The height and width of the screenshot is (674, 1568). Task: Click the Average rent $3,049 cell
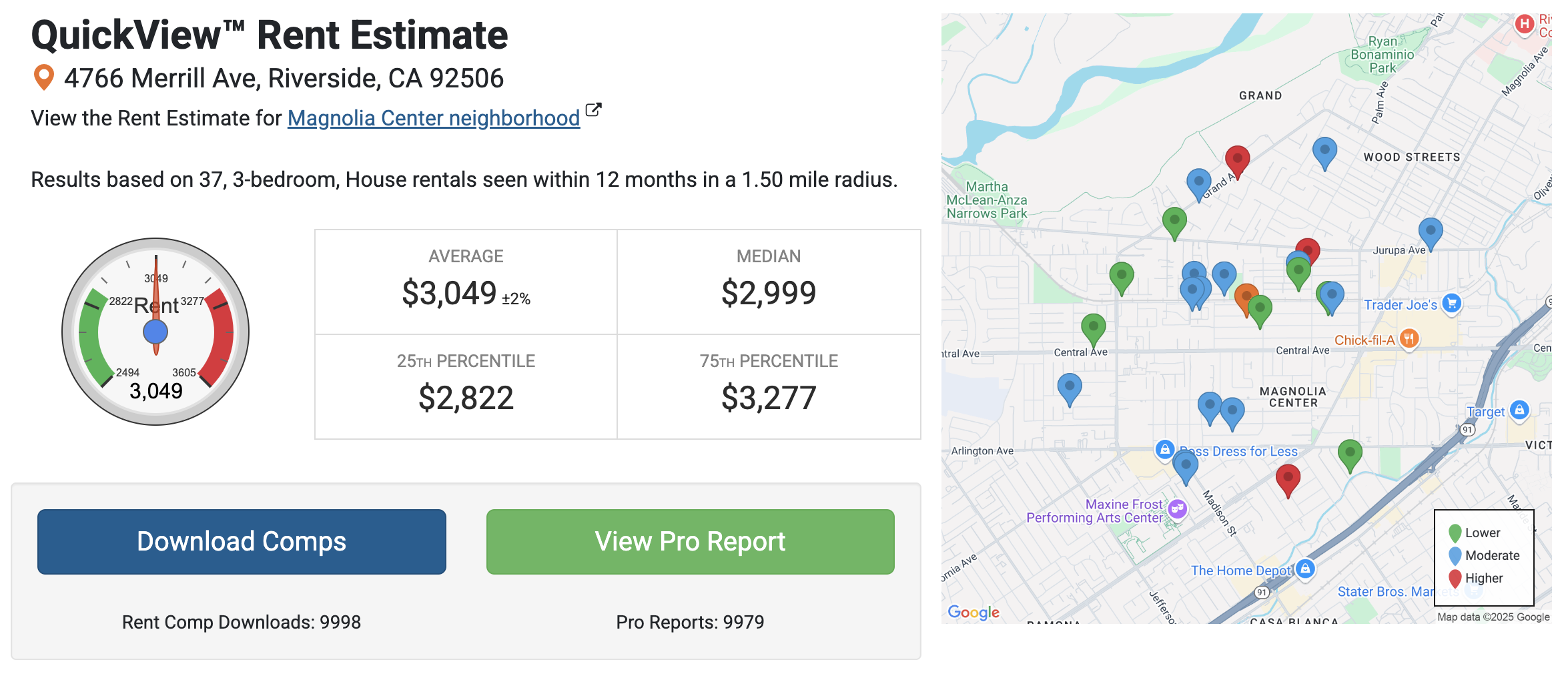(x=466, y=282)
